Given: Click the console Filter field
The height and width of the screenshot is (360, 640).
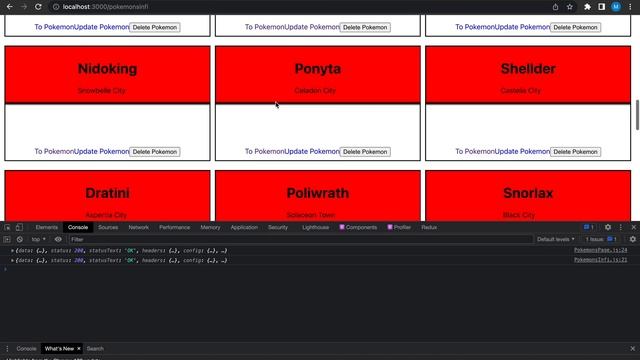Looking at the screenshot, I should pos(300,239).
